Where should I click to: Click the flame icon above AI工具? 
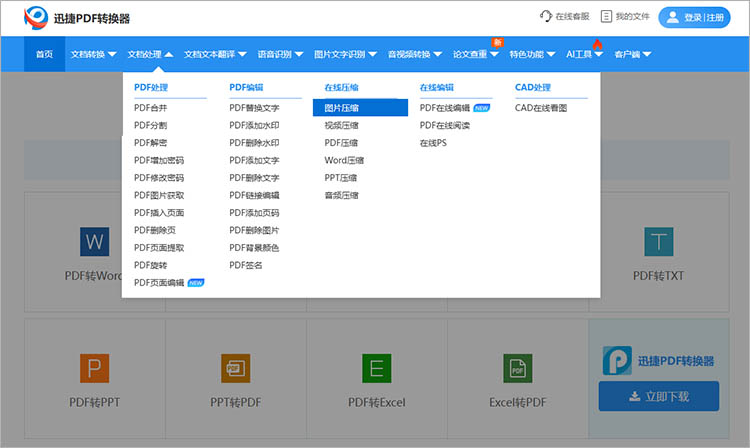(x=597, y=44)
